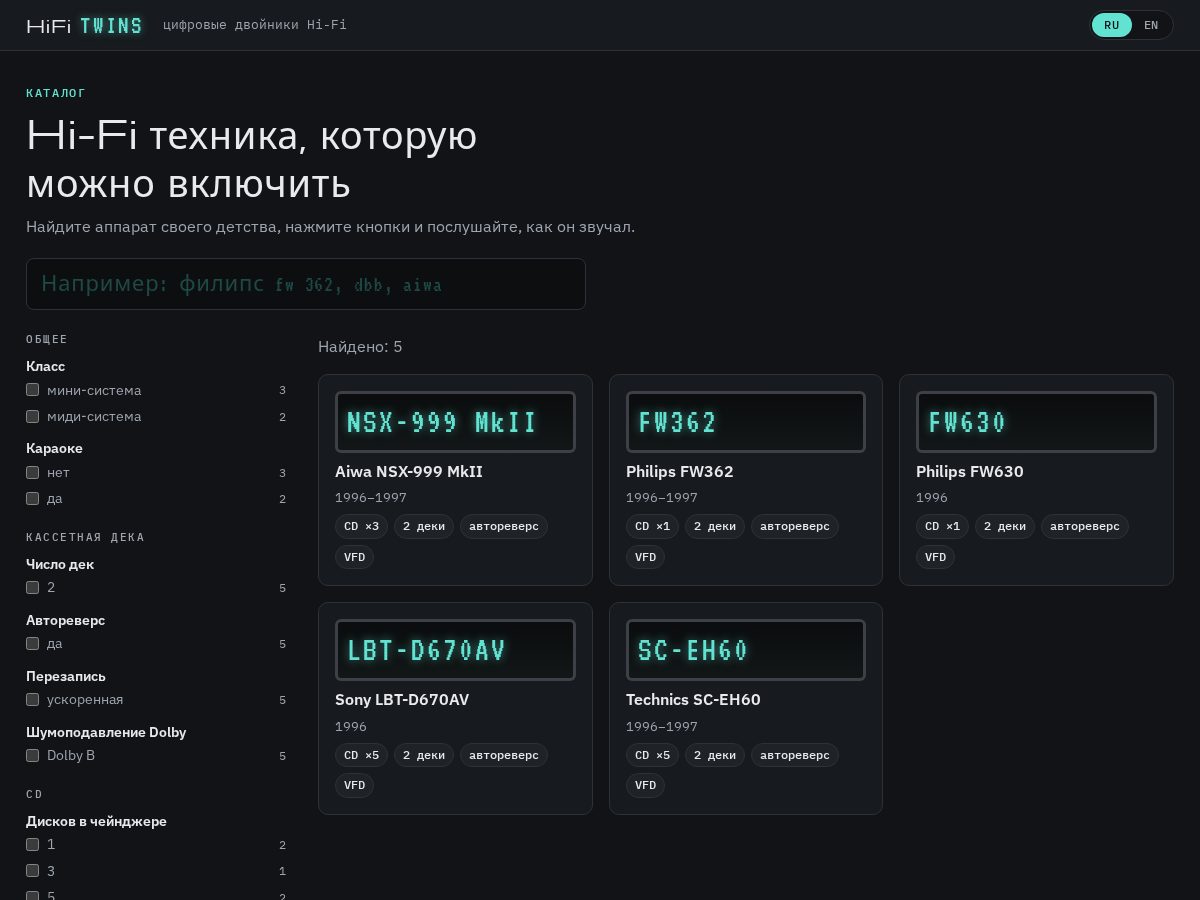This screenshot has height=900, width=1200.
Task: Click the КАССЕТНАЯ ДЕКА filter heading
Action: point(85,537)
